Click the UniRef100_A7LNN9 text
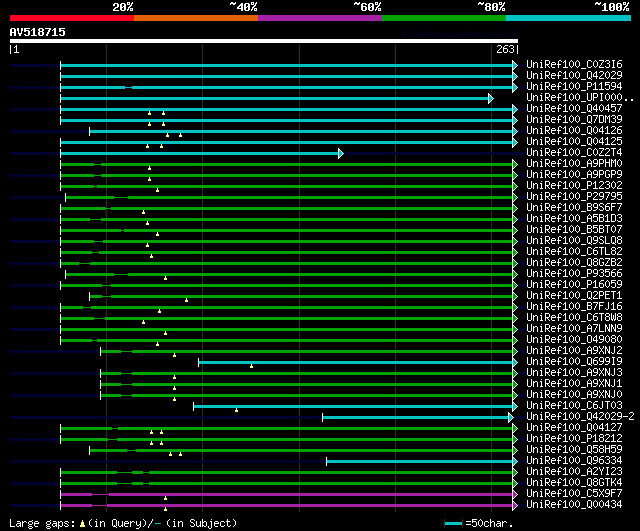The width and height of the screenshot is (640, 531). pyautogui.click(x=574, y=329)
